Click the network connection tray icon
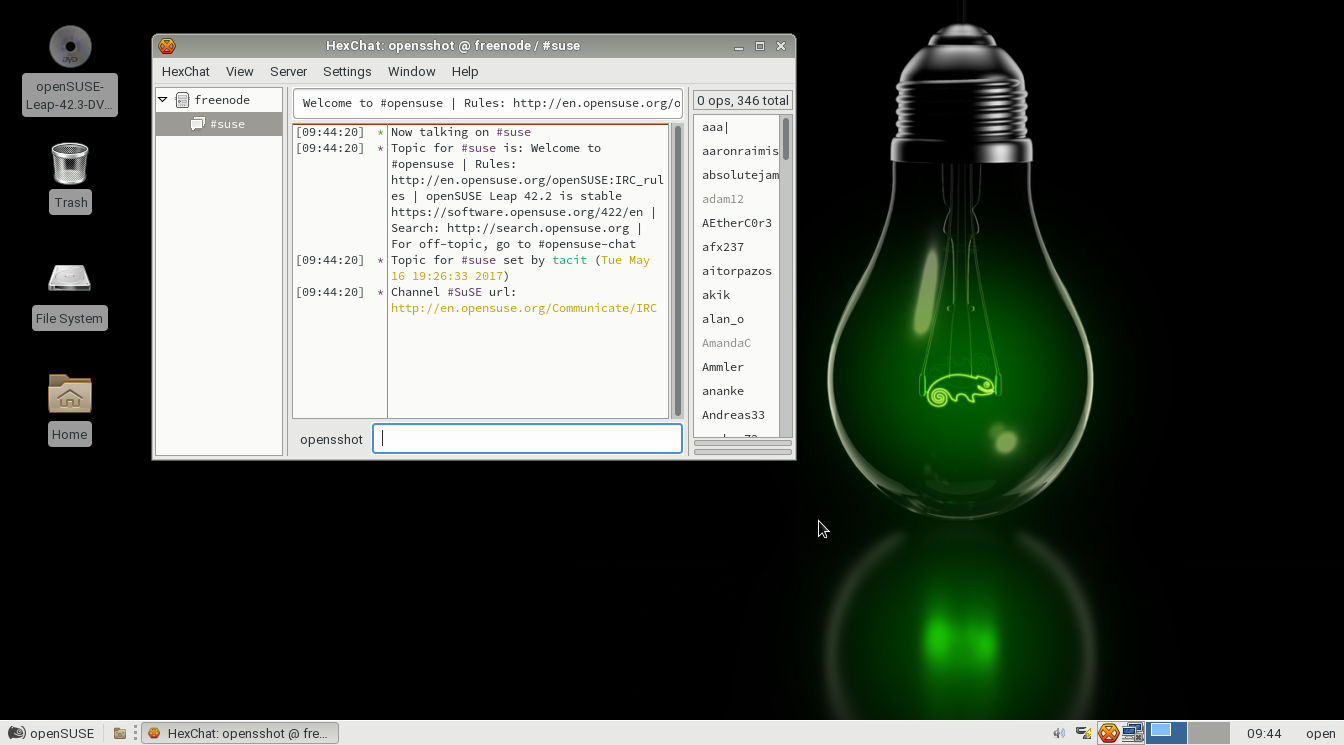 (1132, 733)
